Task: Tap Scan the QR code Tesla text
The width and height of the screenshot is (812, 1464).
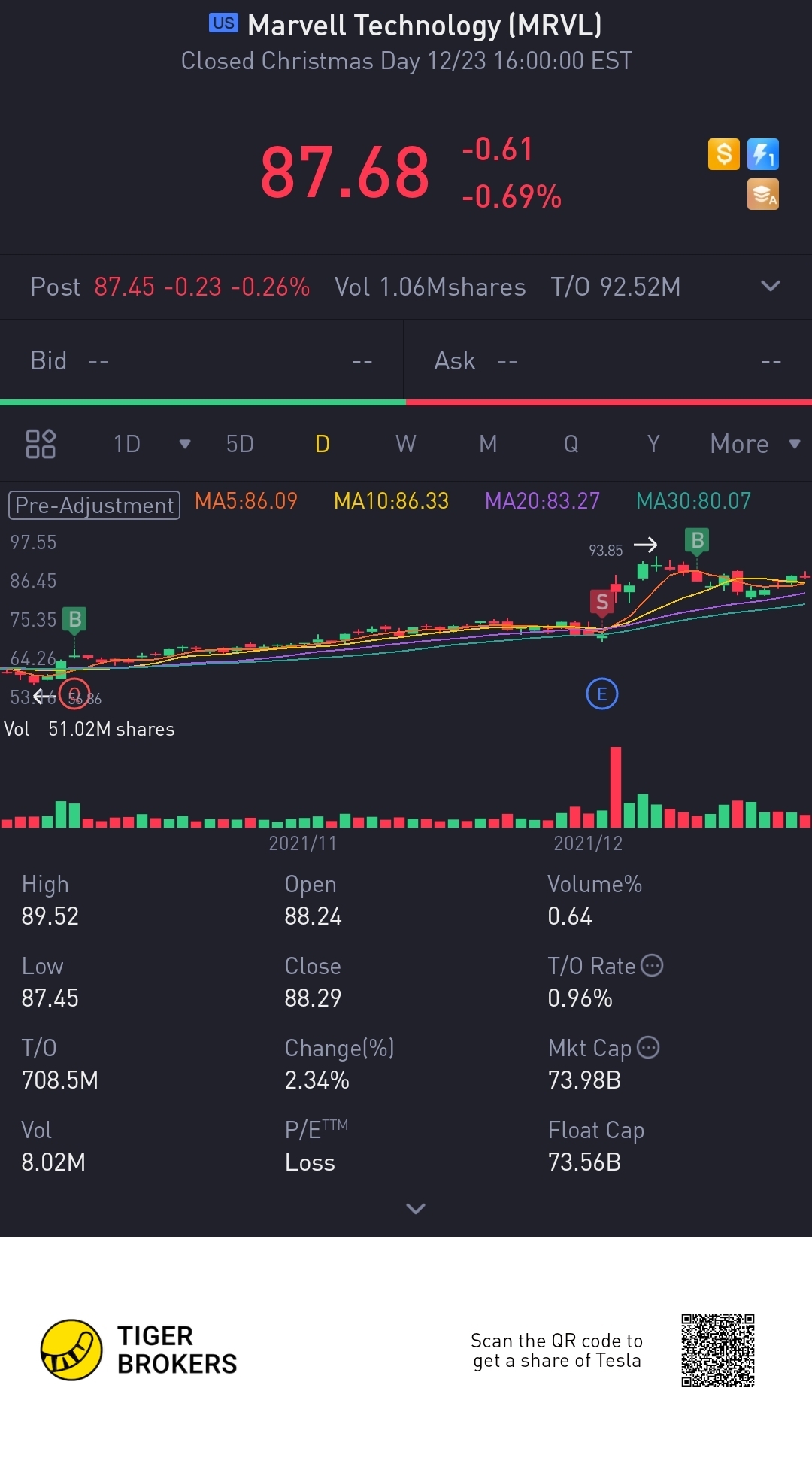Action: (x=557, y=1350)
